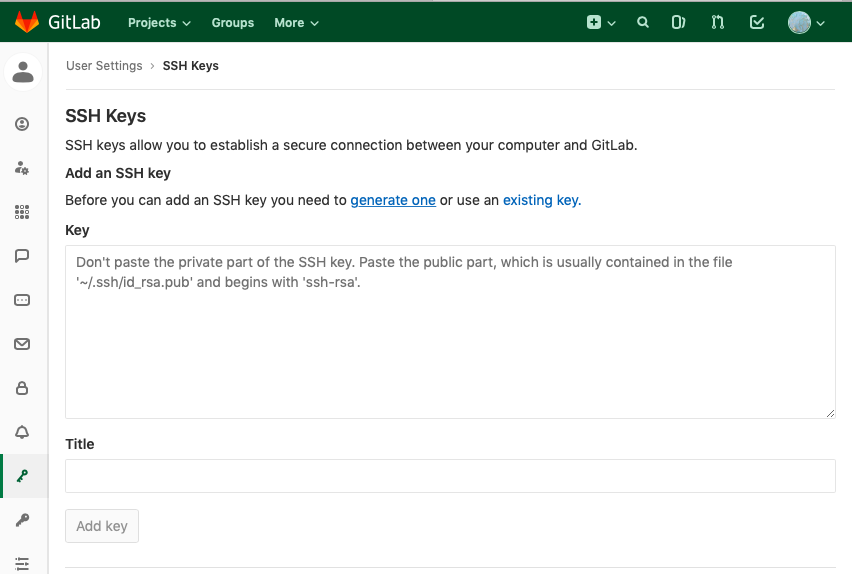This screenshot has height=574, width=852.
Task: Open Chat settings in the sidebar
Action: pos(22,256)
